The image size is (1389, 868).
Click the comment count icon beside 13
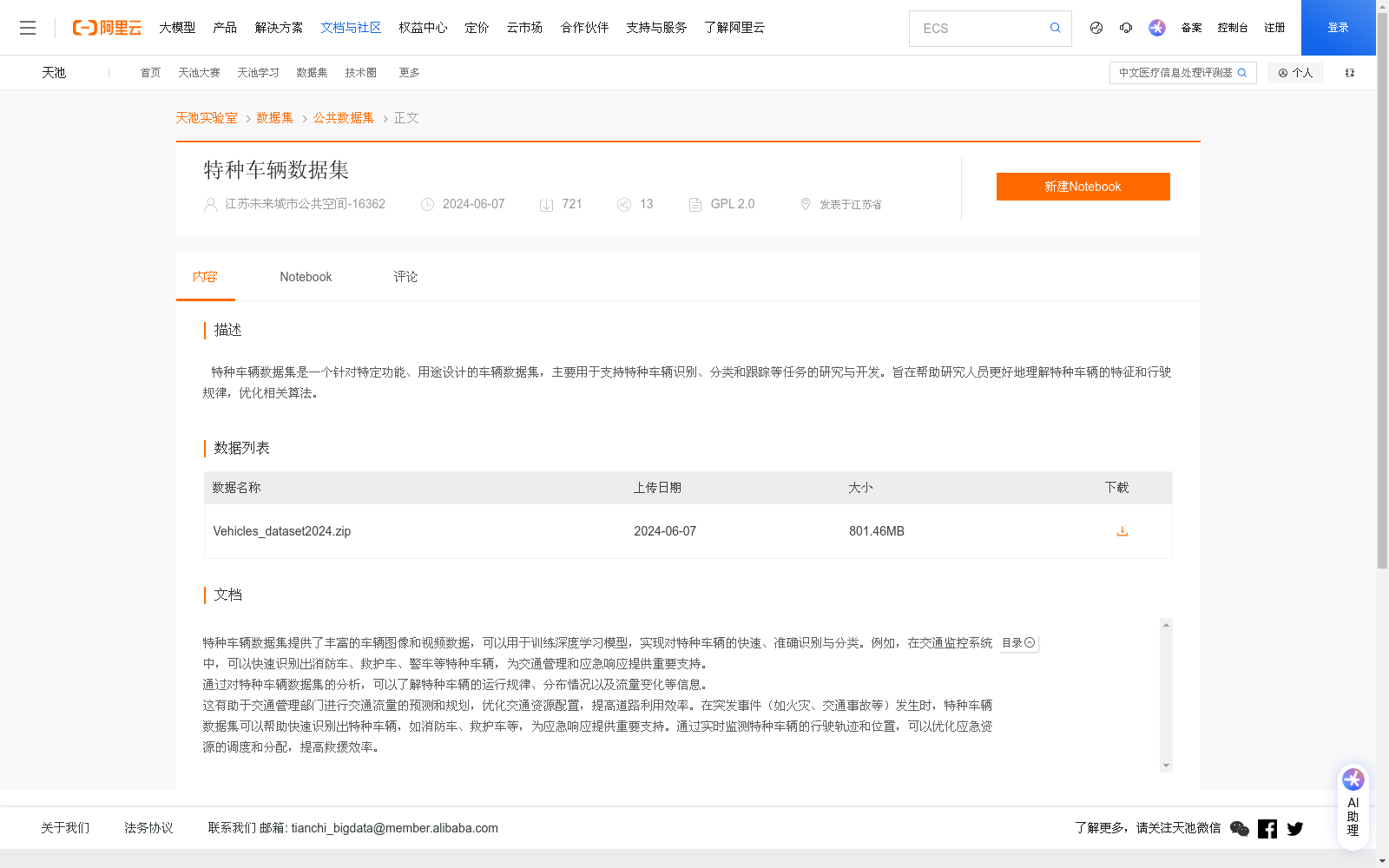click(623, 205)
